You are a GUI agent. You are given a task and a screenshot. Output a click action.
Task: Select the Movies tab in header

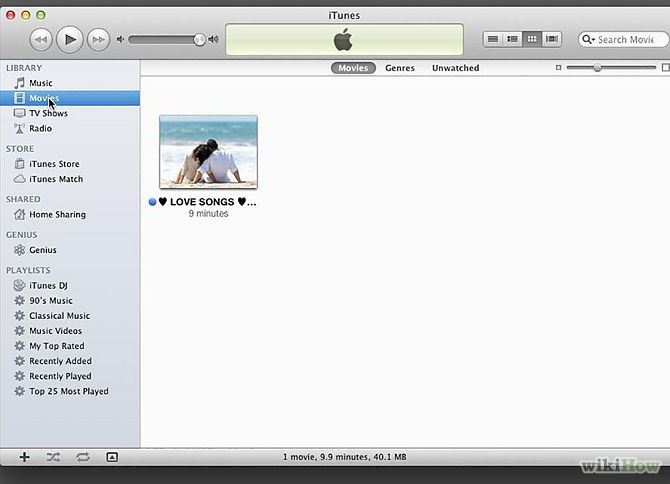tap(353, 68)
